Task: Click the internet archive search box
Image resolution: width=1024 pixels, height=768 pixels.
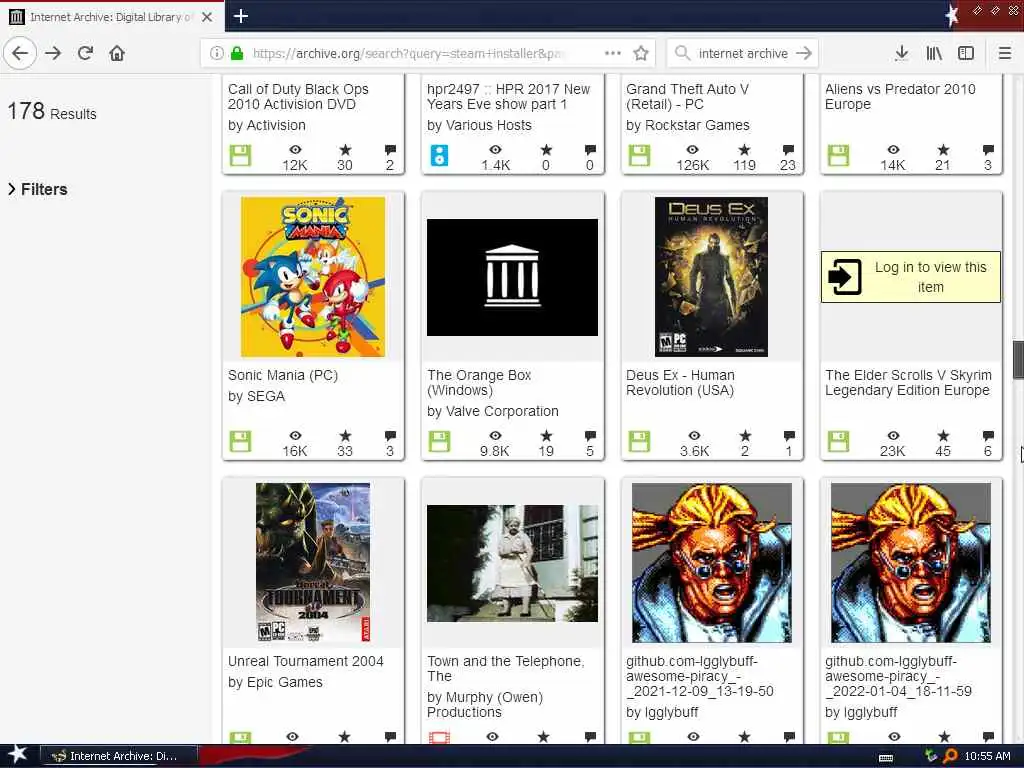Action: [x=742, y=53]
